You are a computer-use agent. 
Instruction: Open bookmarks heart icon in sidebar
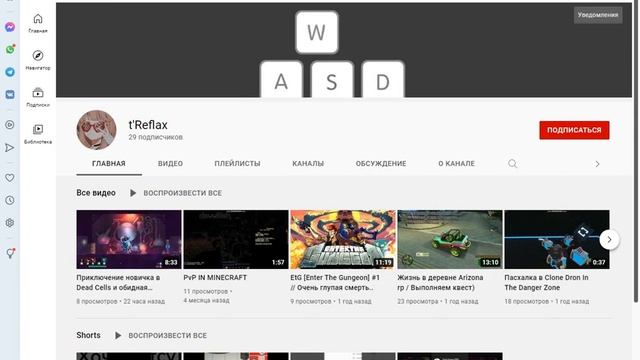pyautogui.click(x=10, y=178)
